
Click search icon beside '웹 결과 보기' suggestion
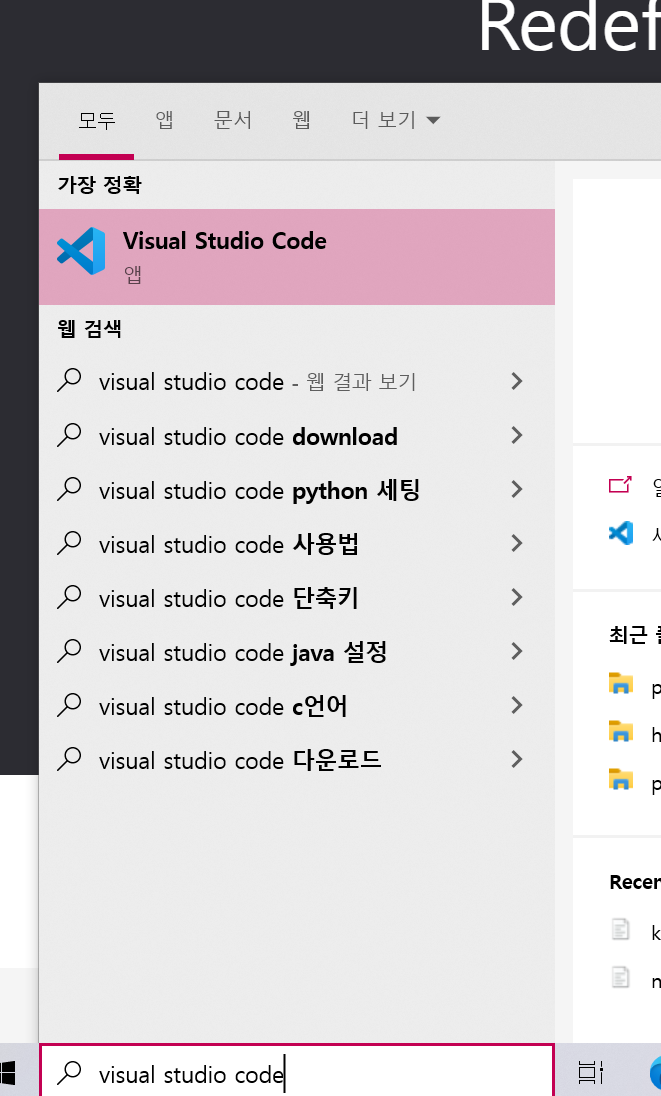(x=69, y=380)
